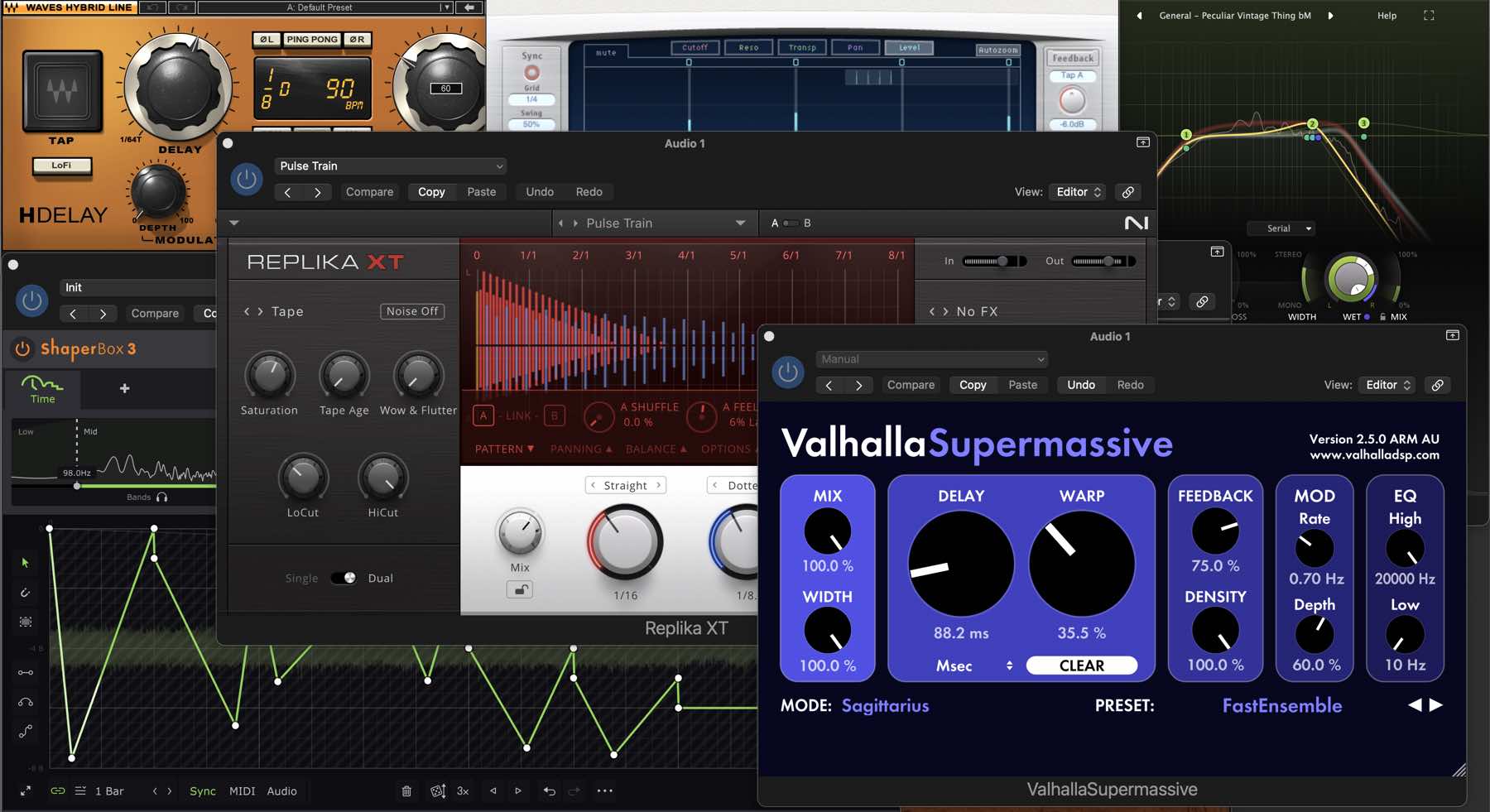The width and height of the screenshot is (1490, 812).
Task: Click the trash icon in ShaperBox toolbar
Action: [406, 791]
